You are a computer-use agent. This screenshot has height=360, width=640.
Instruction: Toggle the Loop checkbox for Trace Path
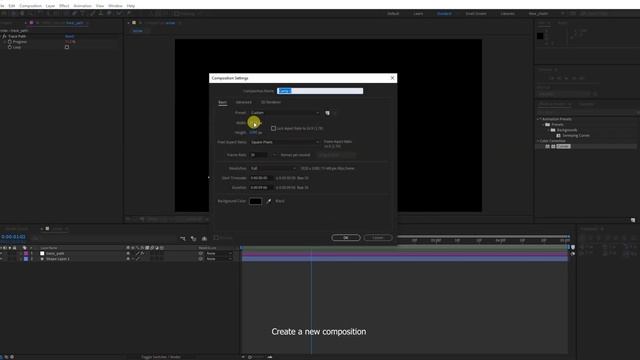[67, 47]
